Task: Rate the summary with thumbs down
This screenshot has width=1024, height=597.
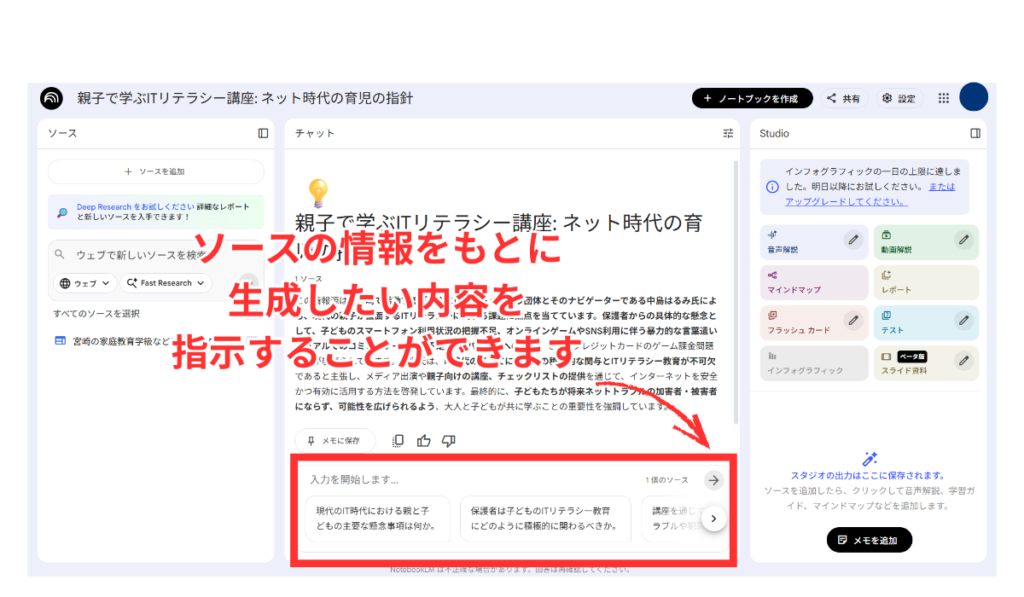Action: (449, 440)
